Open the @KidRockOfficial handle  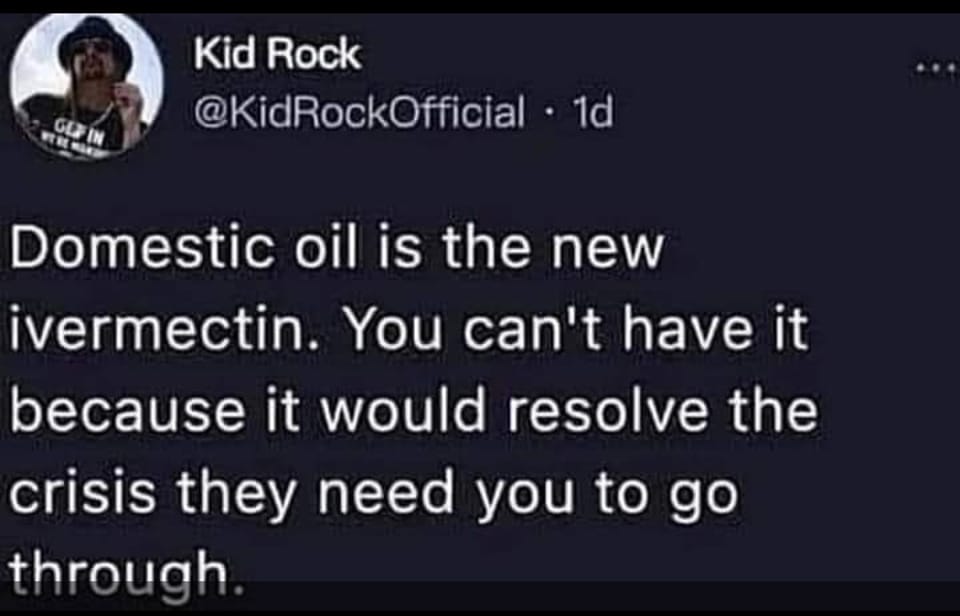[359, 111]
